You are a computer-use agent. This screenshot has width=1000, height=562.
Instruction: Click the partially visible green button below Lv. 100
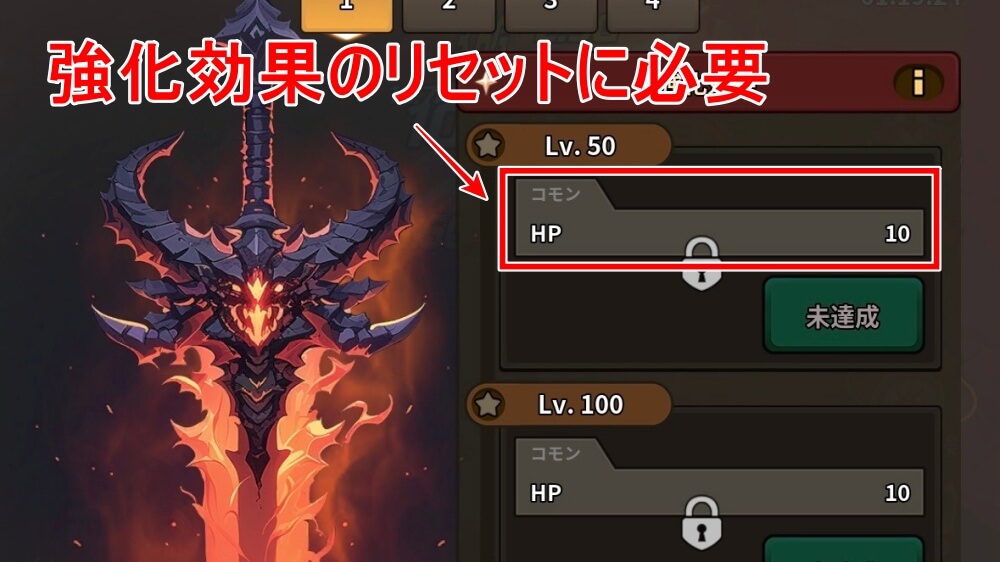pos(843,550)
